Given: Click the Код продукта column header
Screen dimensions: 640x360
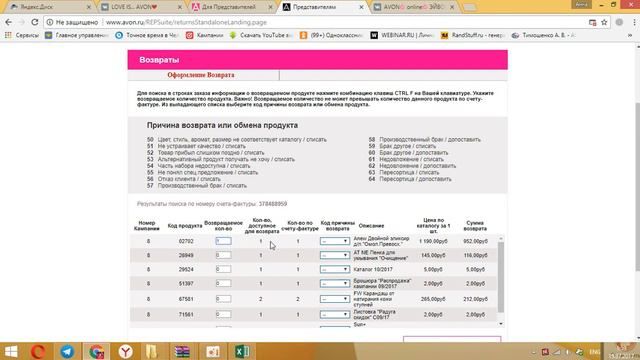Looking at the screenshot, I should (x=185, y=226).
